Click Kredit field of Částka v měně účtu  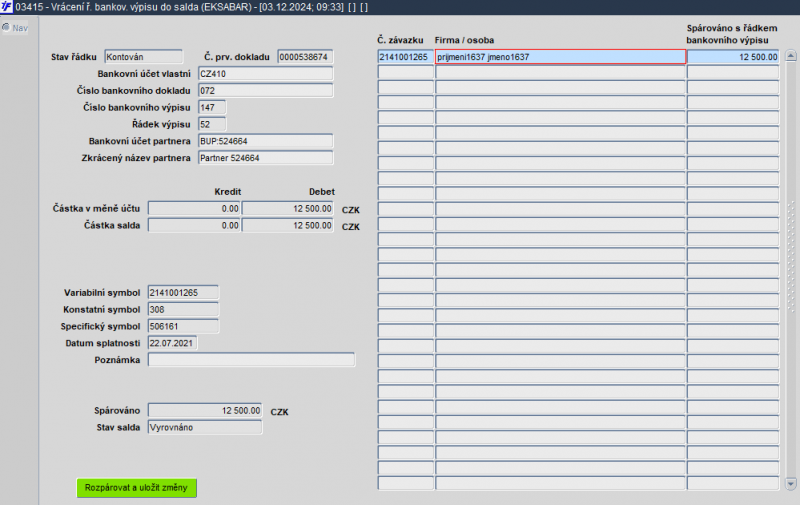(194, 208)
